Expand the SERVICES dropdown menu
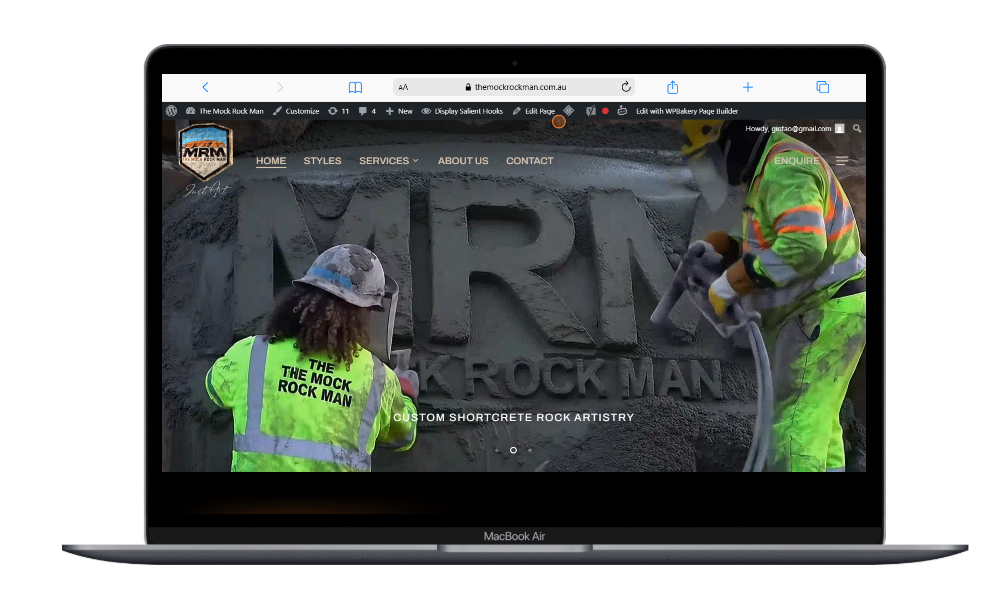The width and height of the screenshot is (995, 593). (x=389, y=161)
